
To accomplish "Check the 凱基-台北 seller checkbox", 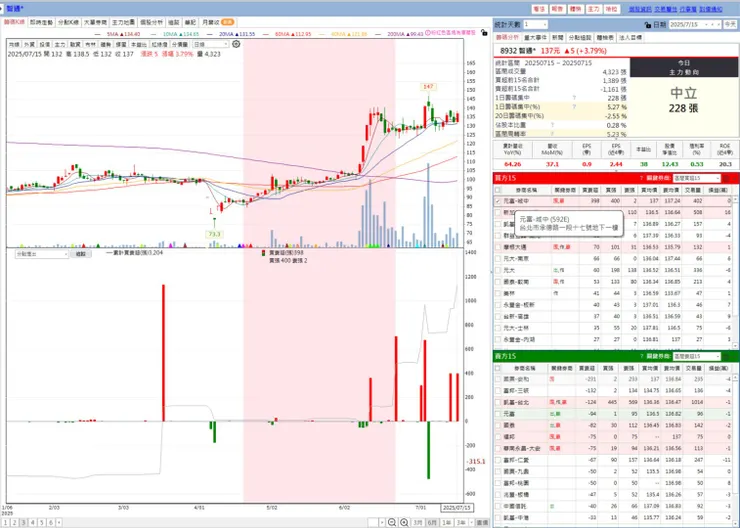I will click(498, 402).
